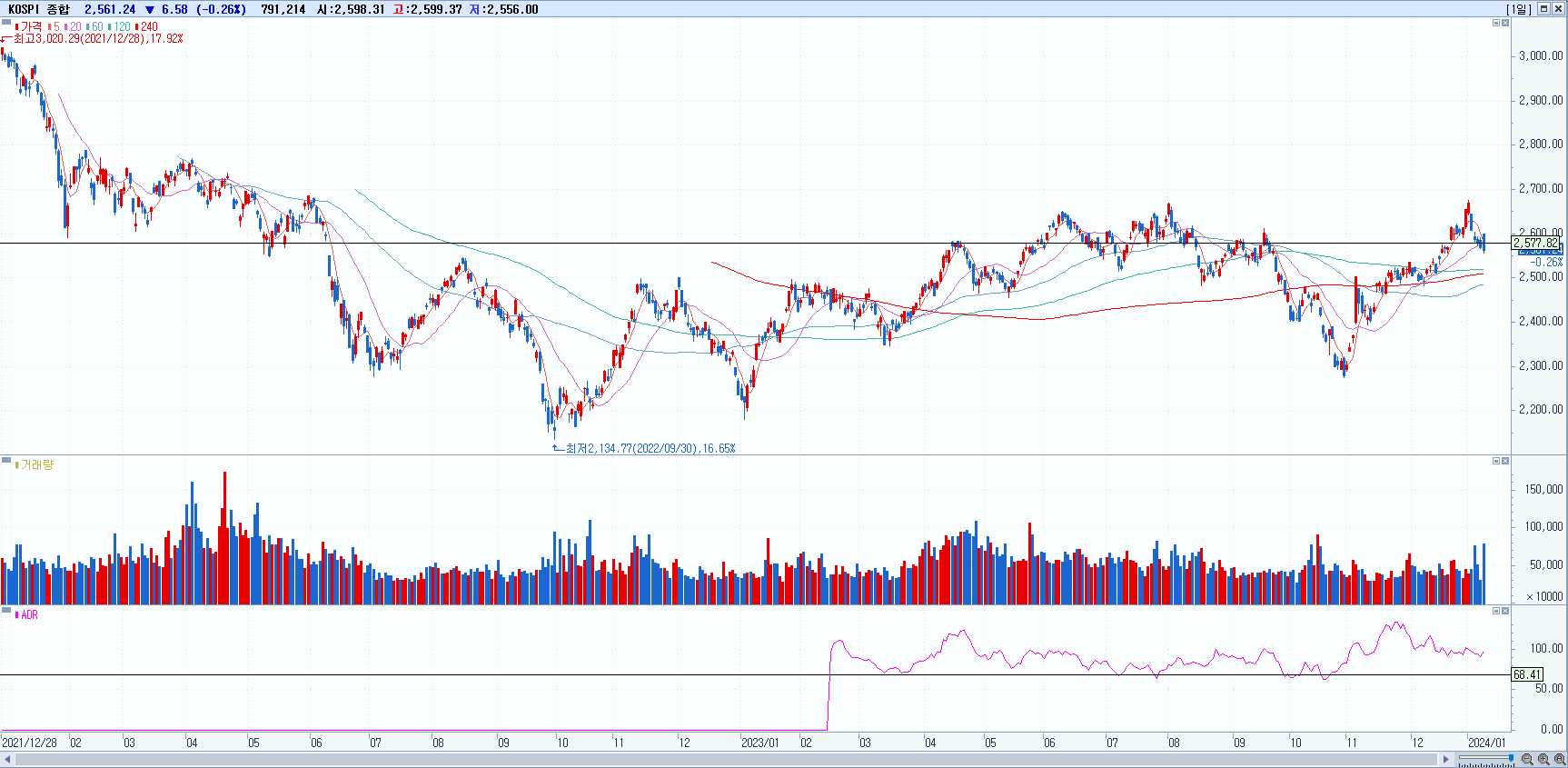The height and width of the screenshot is (768, 1568).
Task: Click the 100.00 ADR axis label
Action: pos(1546,648)
